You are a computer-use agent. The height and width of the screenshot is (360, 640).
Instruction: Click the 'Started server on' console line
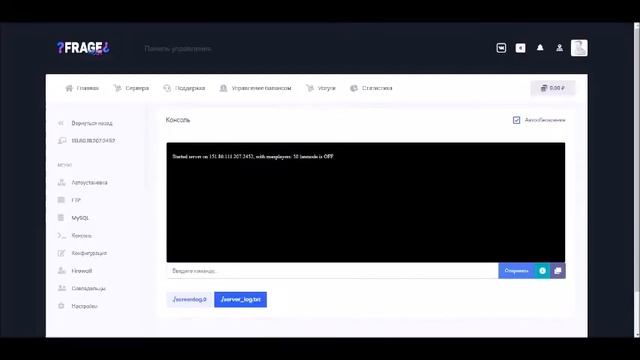[253, 156]
